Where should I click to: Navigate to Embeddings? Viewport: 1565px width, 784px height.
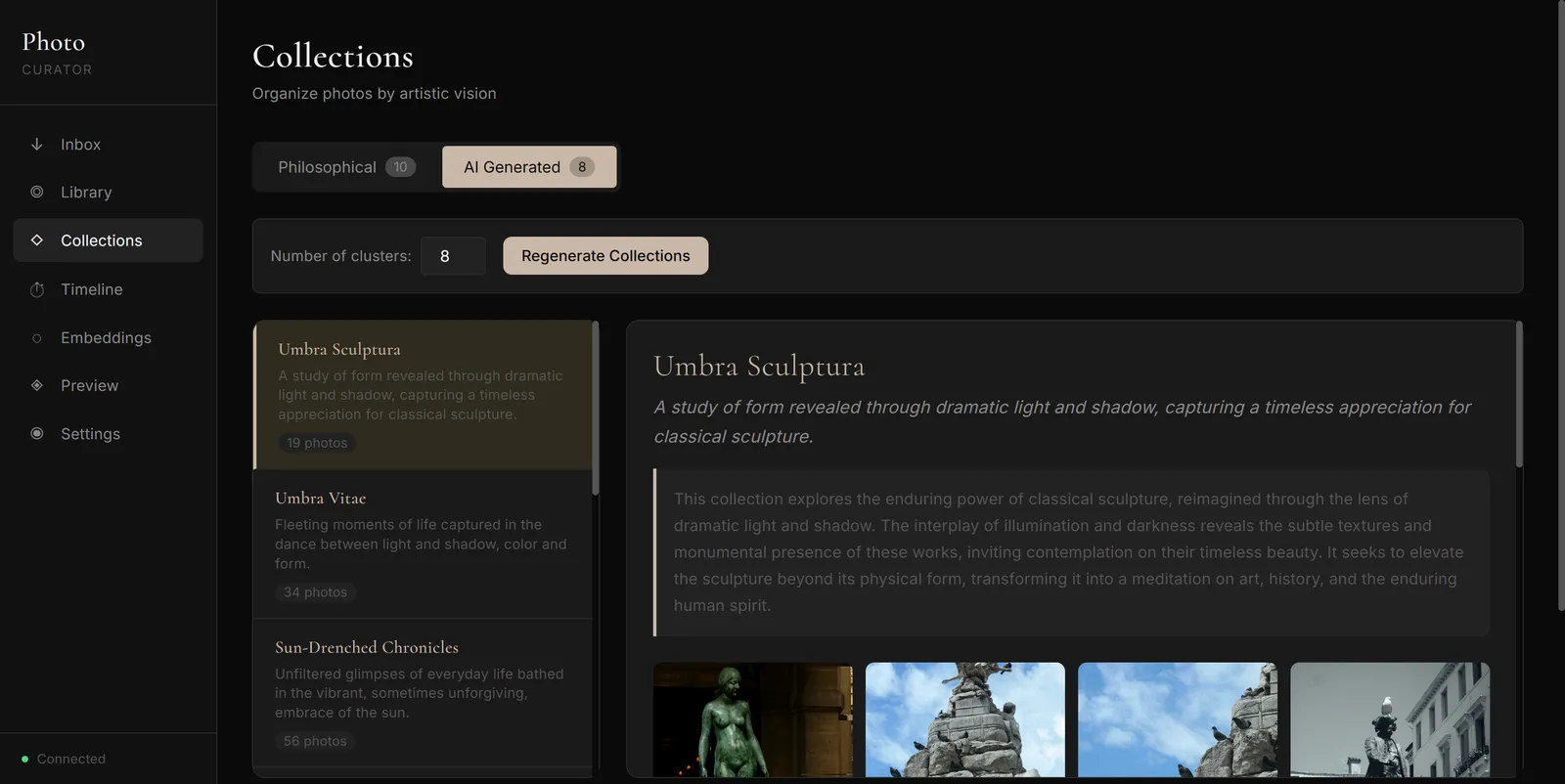pos(108,337)
